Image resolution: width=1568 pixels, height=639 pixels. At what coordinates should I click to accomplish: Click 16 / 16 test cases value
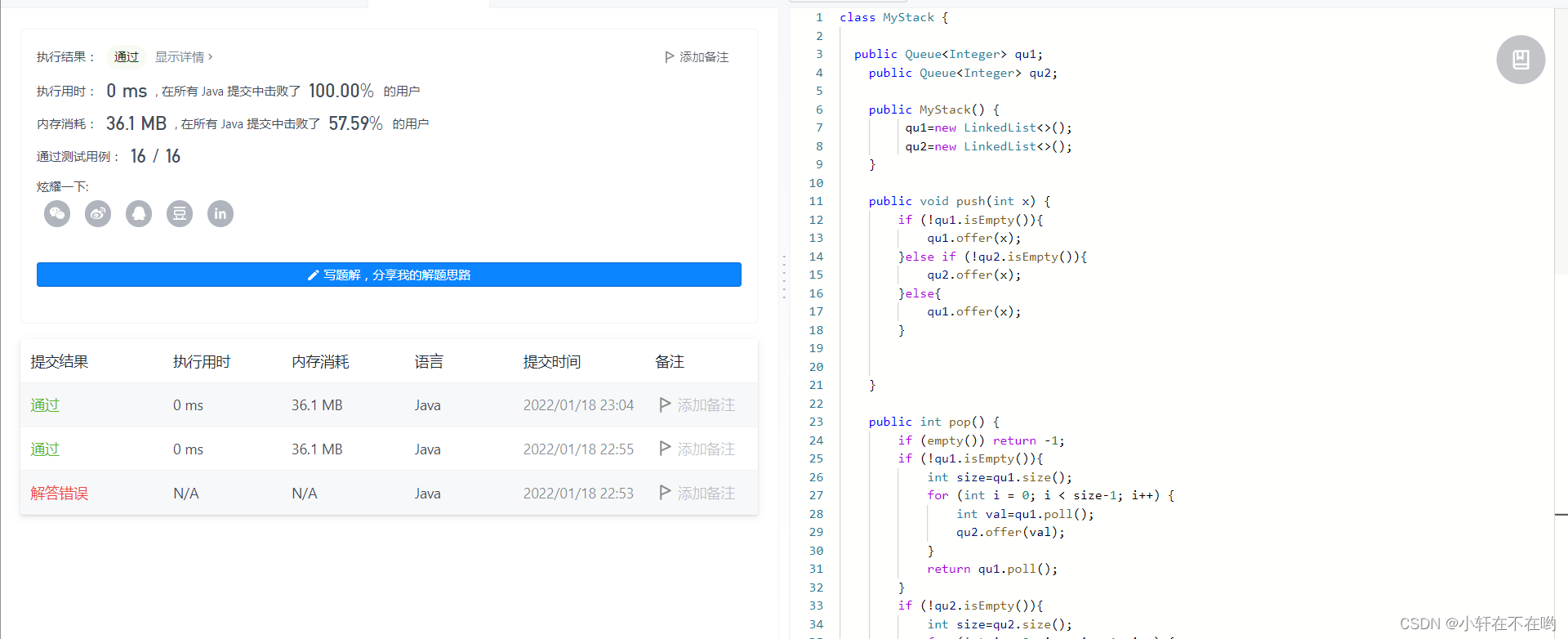click(x=155, y=156)
